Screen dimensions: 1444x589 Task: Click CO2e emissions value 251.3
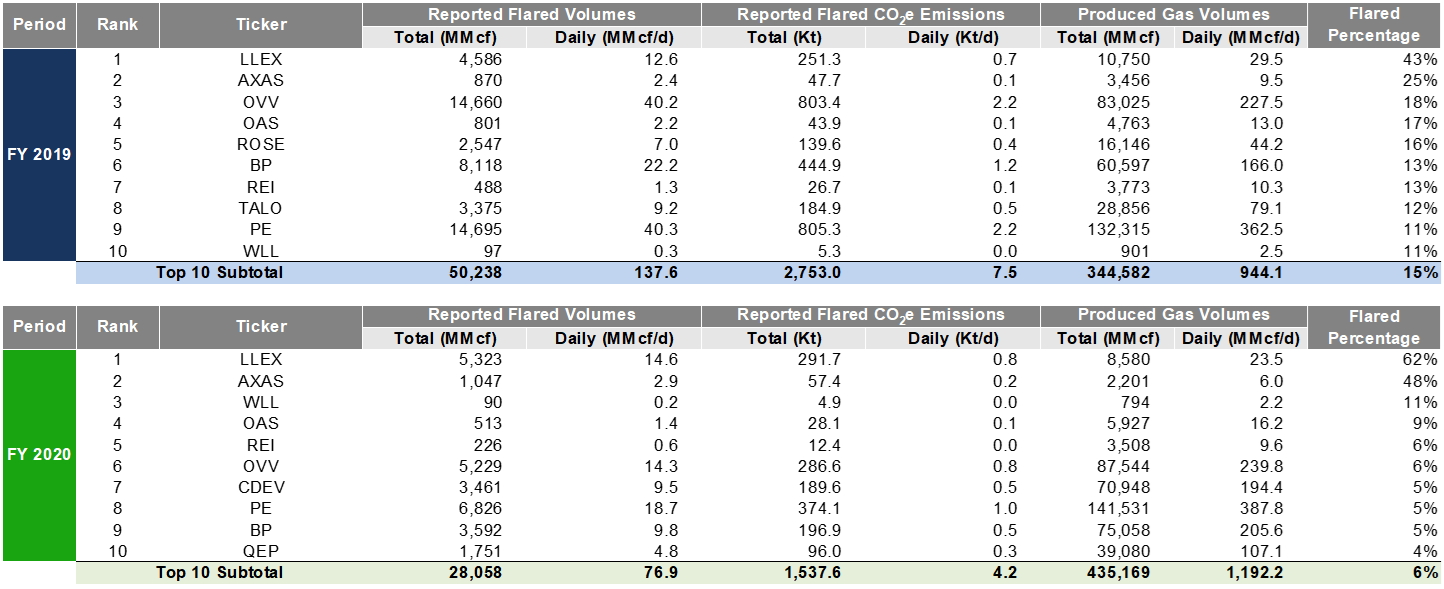tap(819, 59)
